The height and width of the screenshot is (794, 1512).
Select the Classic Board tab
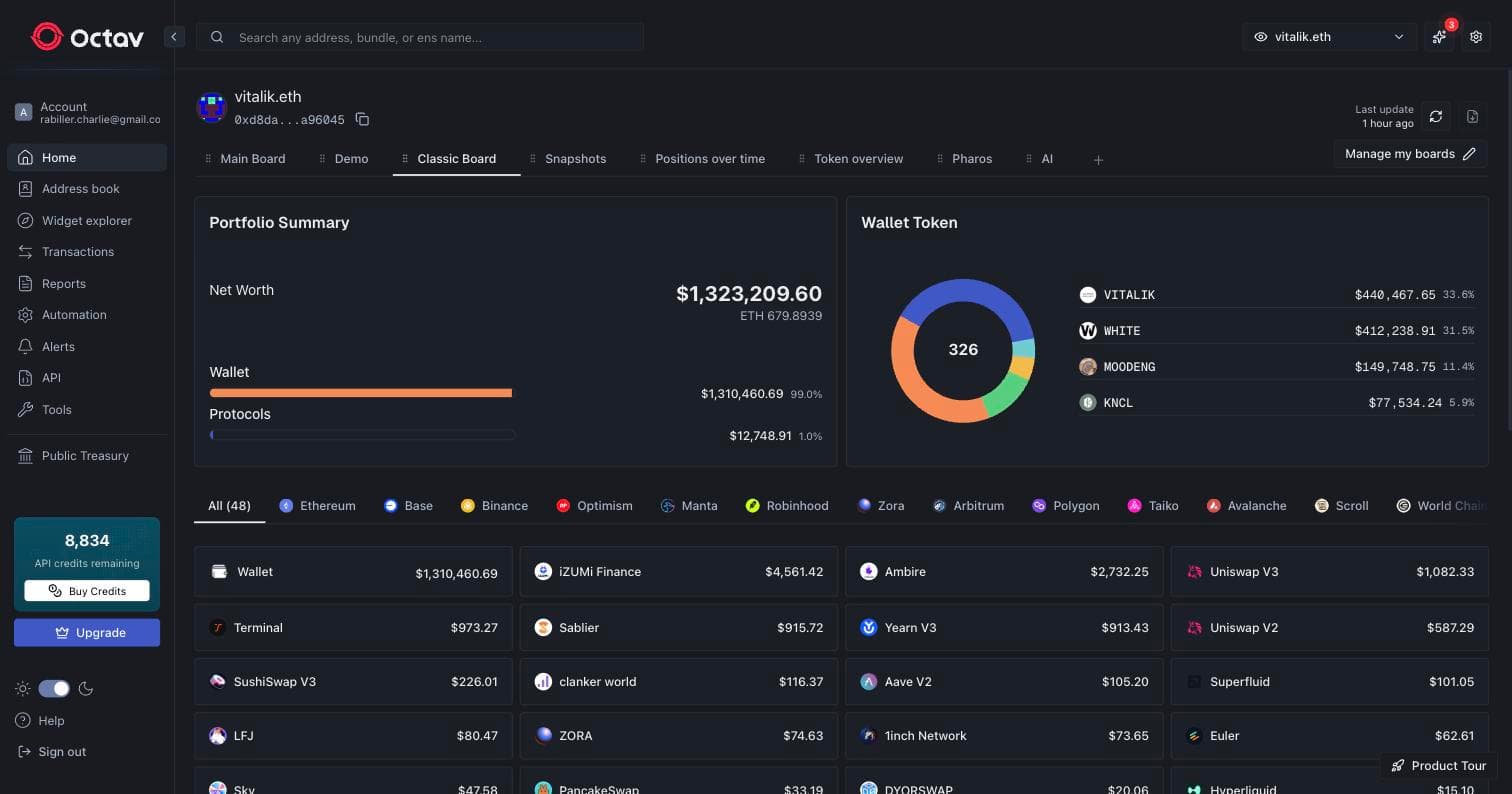point(456,159)
